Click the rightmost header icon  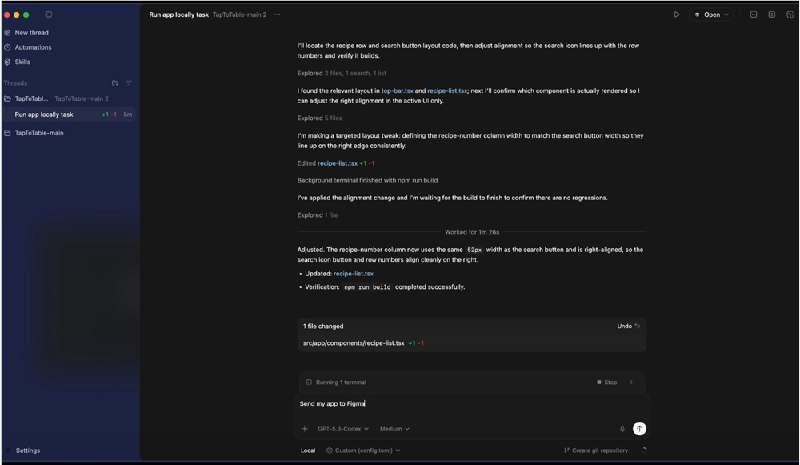[x=790, y=14]
